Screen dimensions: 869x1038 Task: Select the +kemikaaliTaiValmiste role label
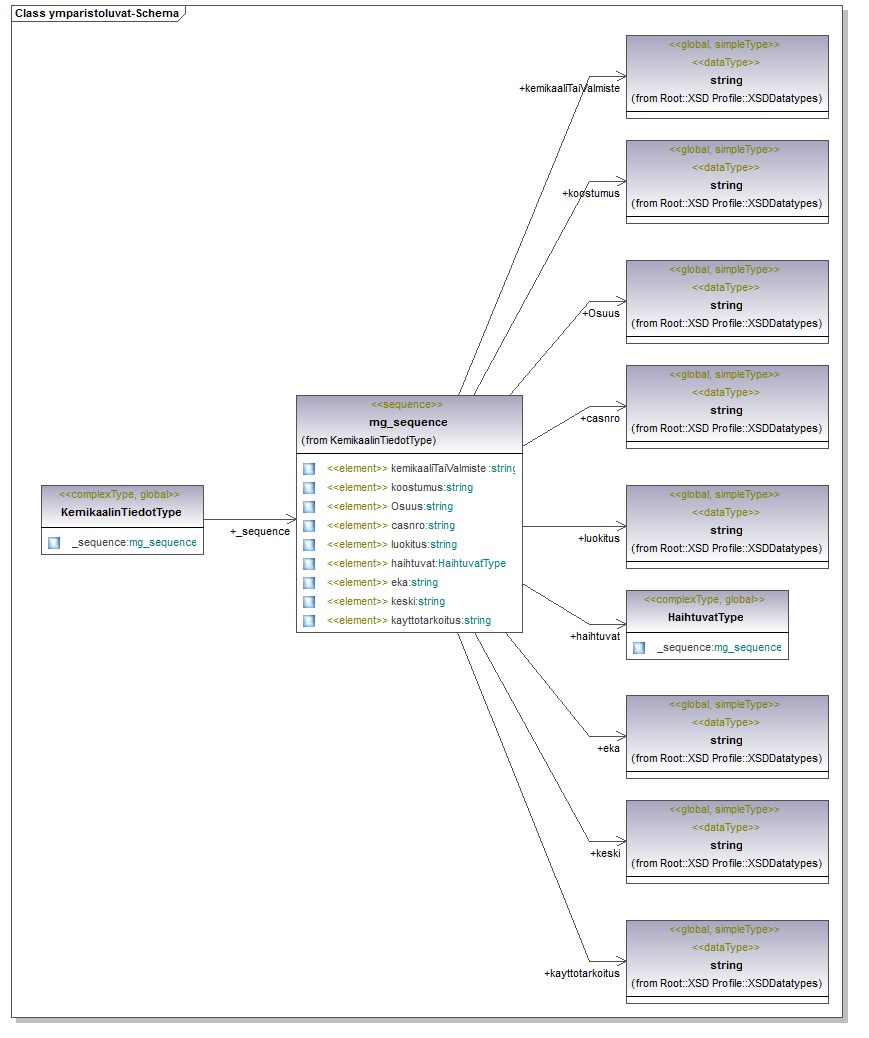coord(569,88)
